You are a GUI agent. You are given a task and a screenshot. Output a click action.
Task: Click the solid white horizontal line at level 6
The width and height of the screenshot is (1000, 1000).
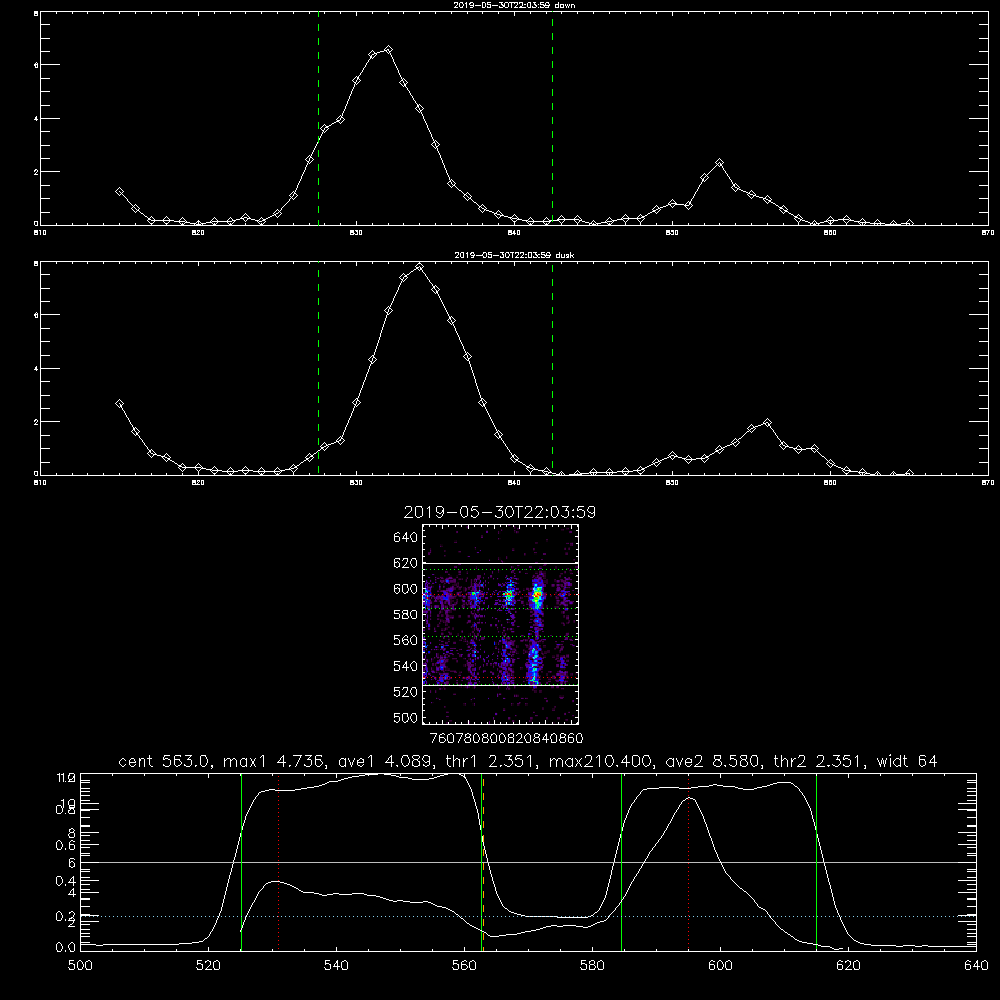528,862
